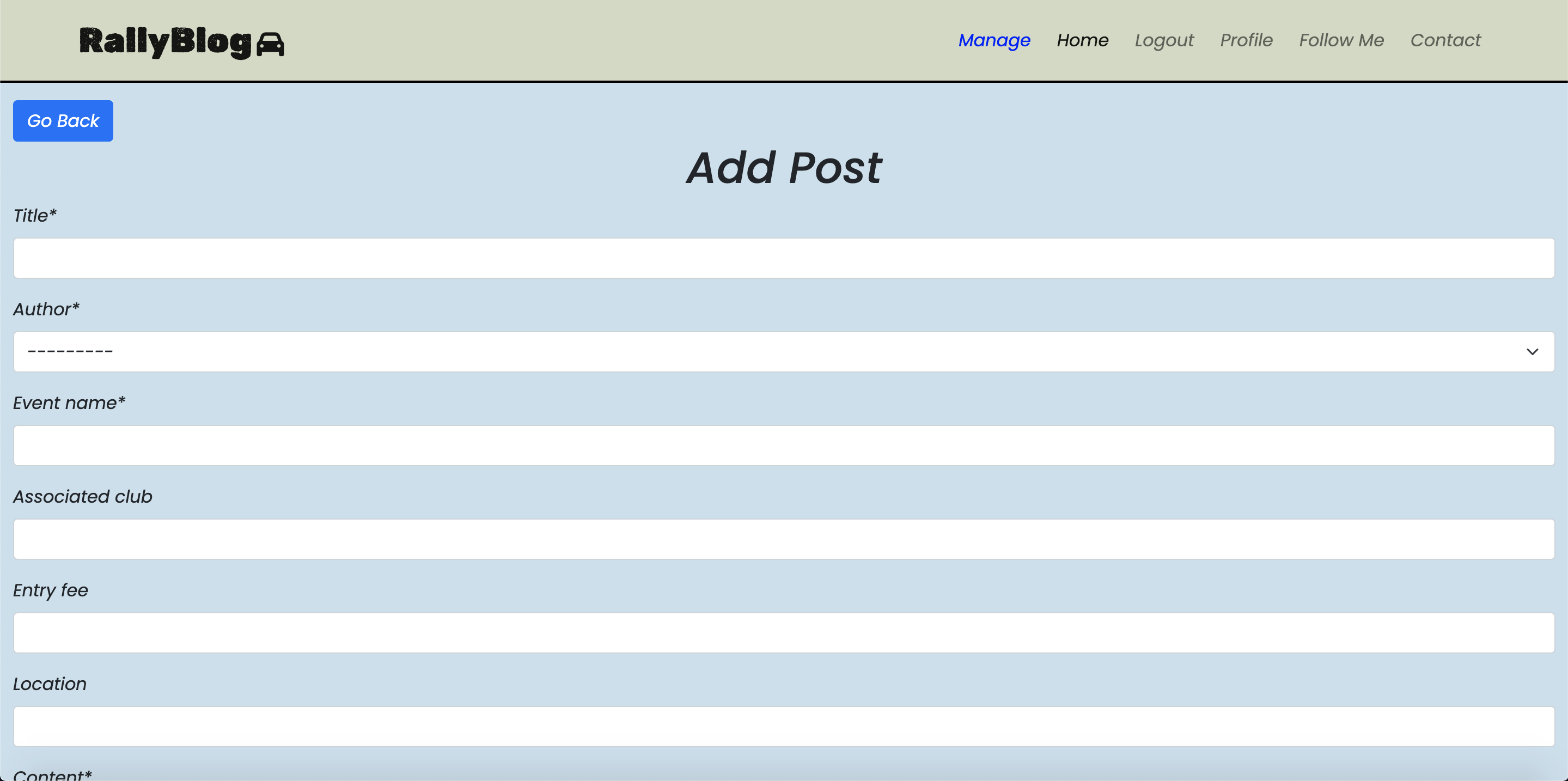This screenshot has width=1568, height=781.
Task: Go to the Home page link
Action: click(x=1082, y=40)
